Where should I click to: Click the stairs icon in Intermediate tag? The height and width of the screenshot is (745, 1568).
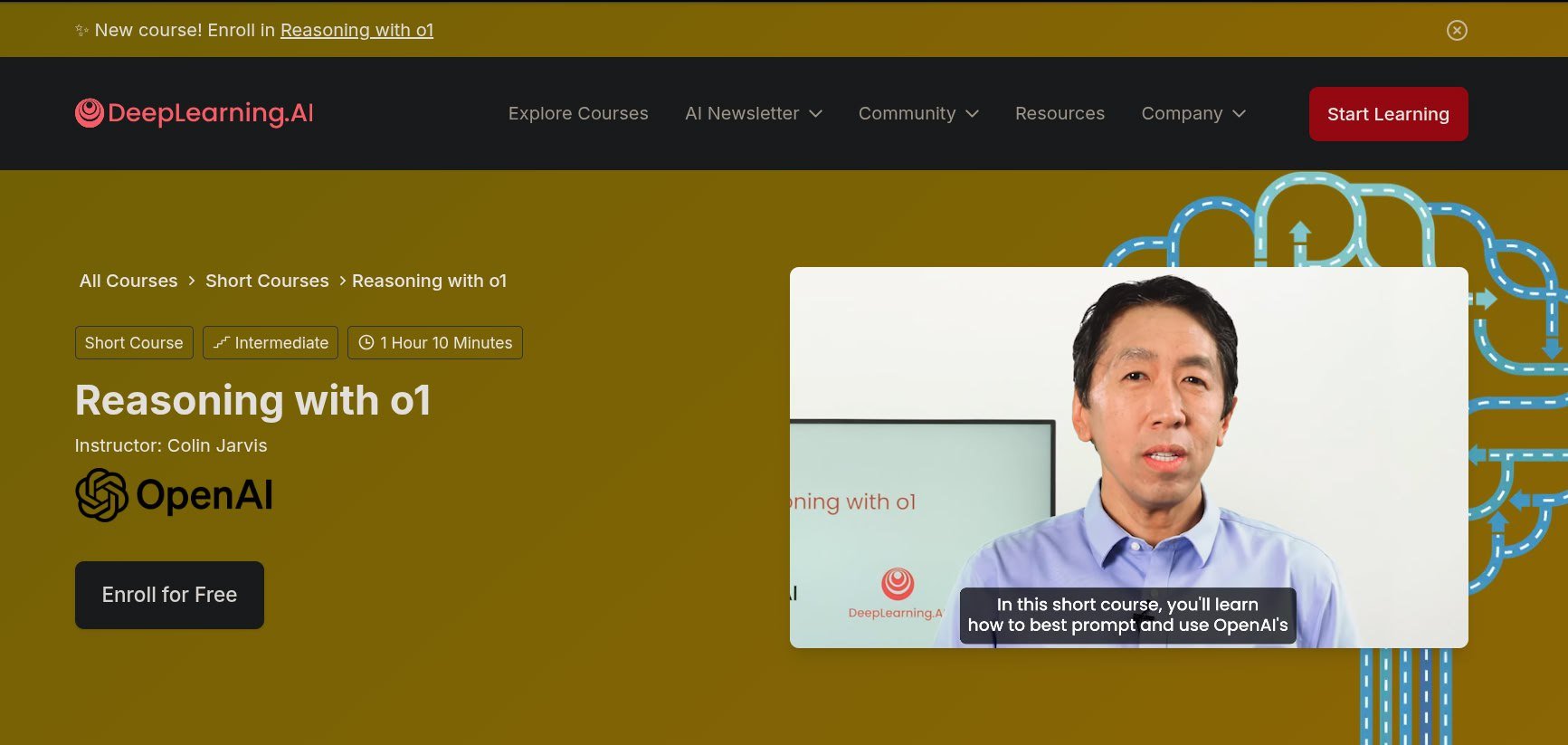coord(221,342)
